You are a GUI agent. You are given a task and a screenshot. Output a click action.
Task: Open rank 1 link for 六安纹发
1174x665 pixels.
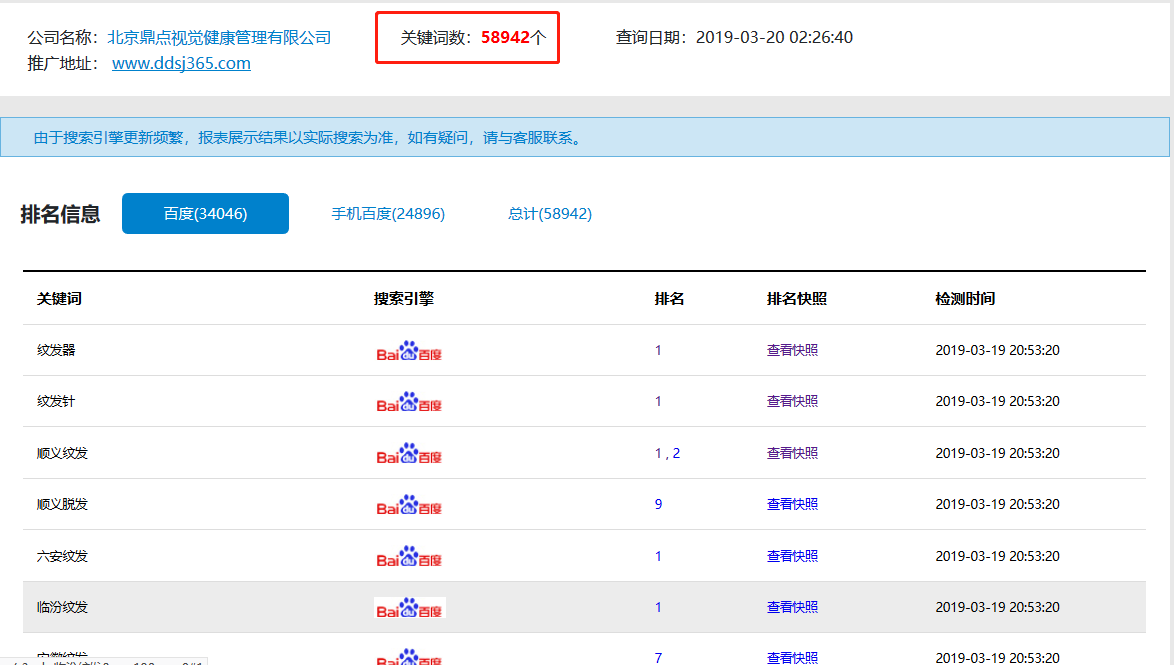click(x=658, y=556)
